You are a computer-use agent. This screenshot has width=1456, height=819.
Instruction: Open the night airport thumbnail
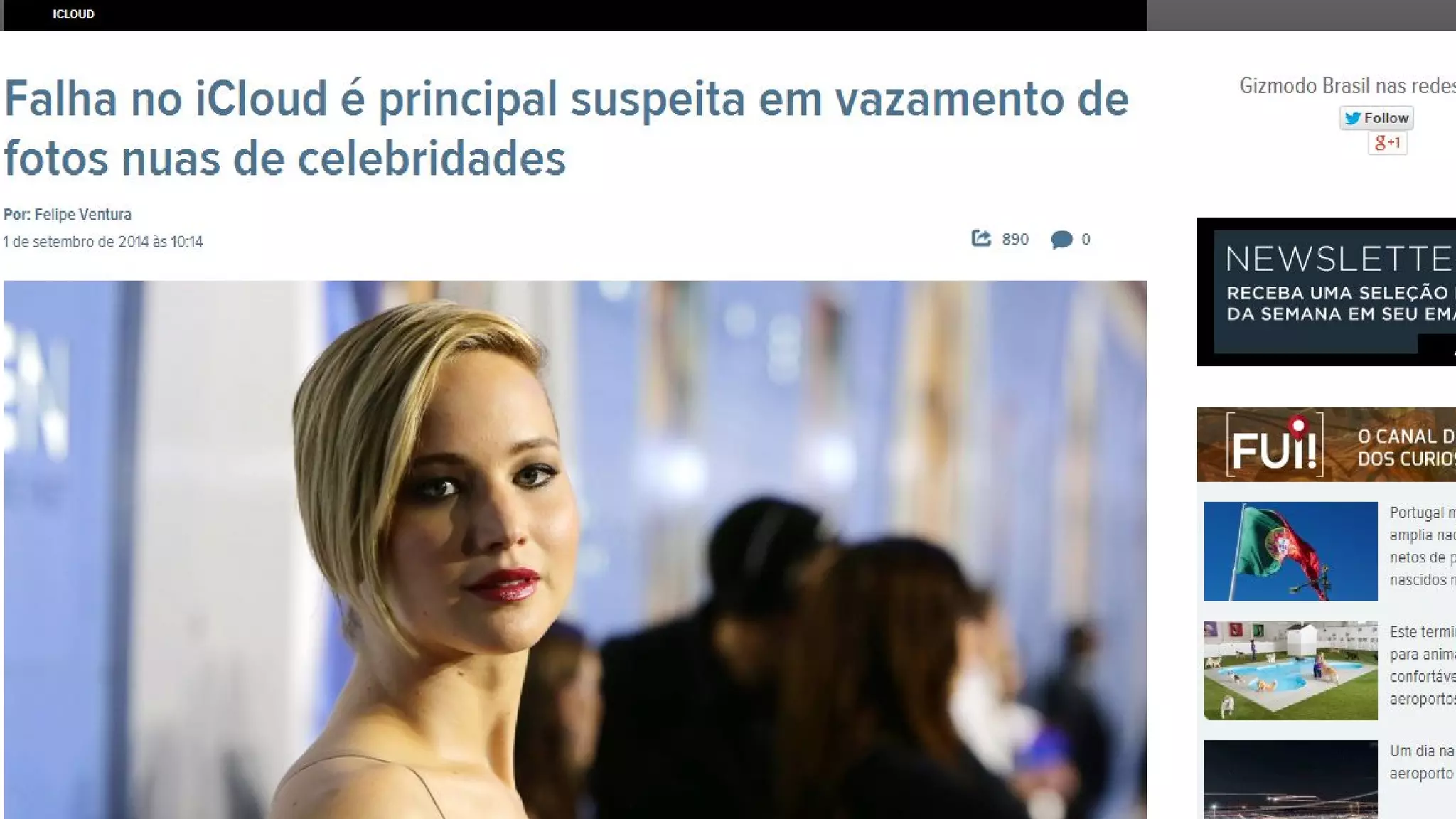[x=1290, y=779]
